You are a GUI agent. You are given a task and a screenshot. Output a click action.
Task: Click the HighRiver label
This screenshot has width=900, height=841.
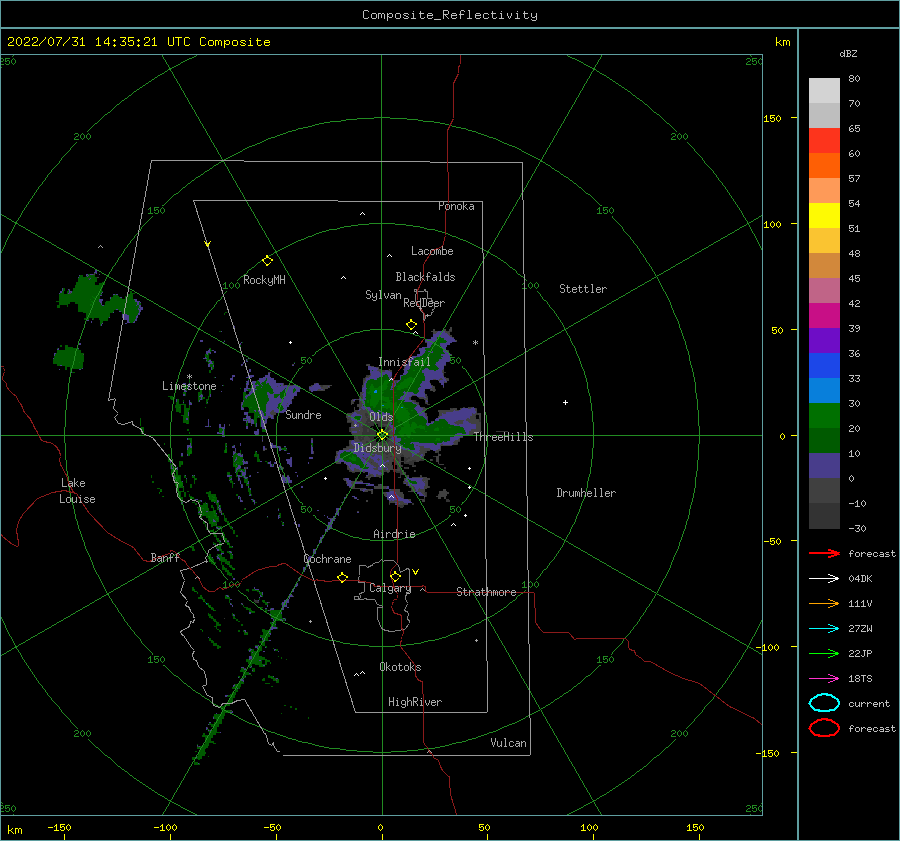coord(415,702)
